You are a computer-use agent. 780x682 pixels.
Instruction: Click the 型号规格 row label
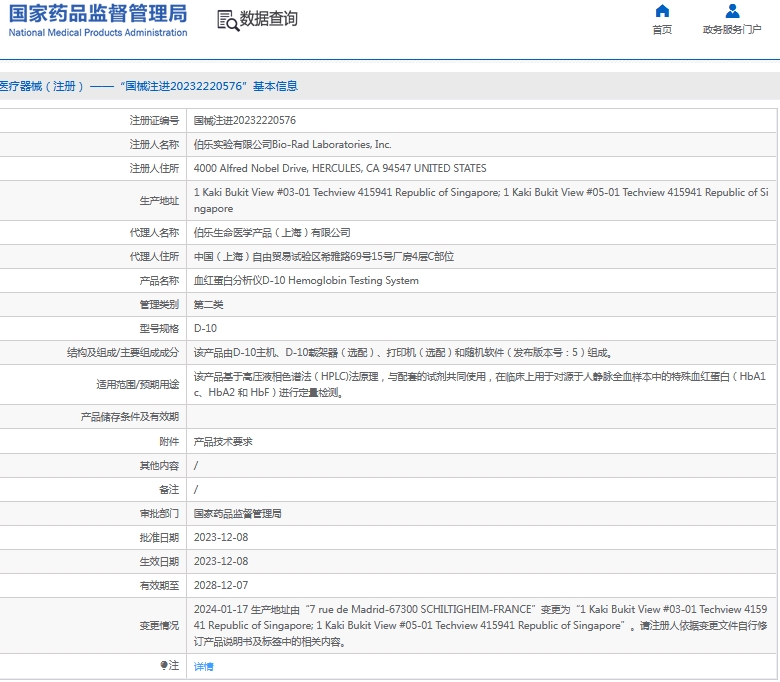(x=159, y=328)
